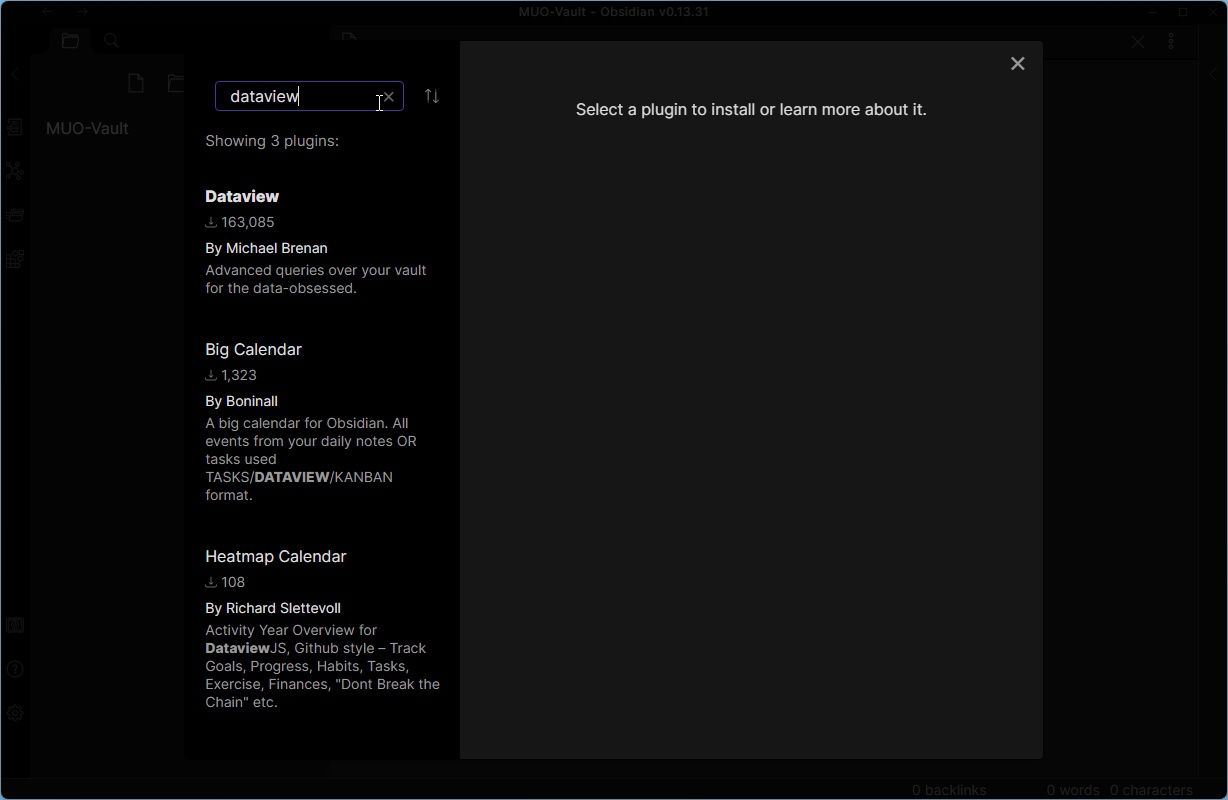Switch to the File explorer tab icon
Screen dimensions: 1228x800
point(70,41)
